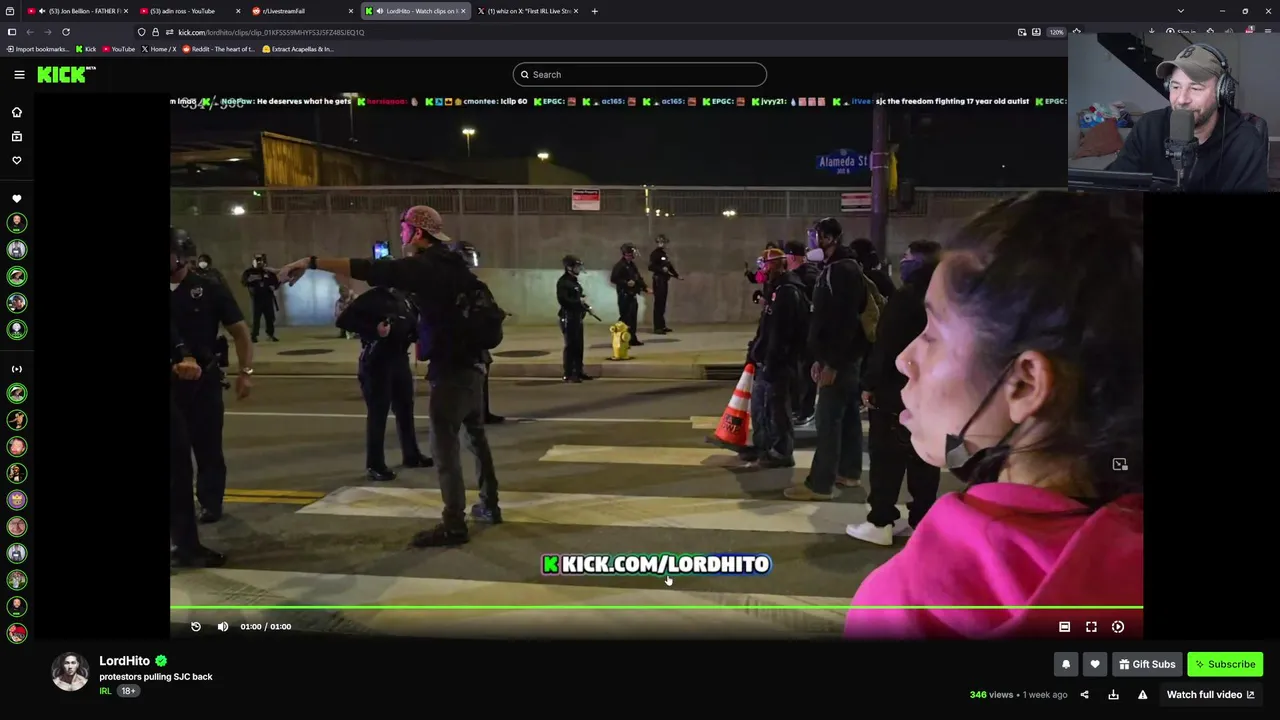This screenshot has width=1280, height=720.
Task: Close the LordHito Kick tab
Action: [463, 11]
